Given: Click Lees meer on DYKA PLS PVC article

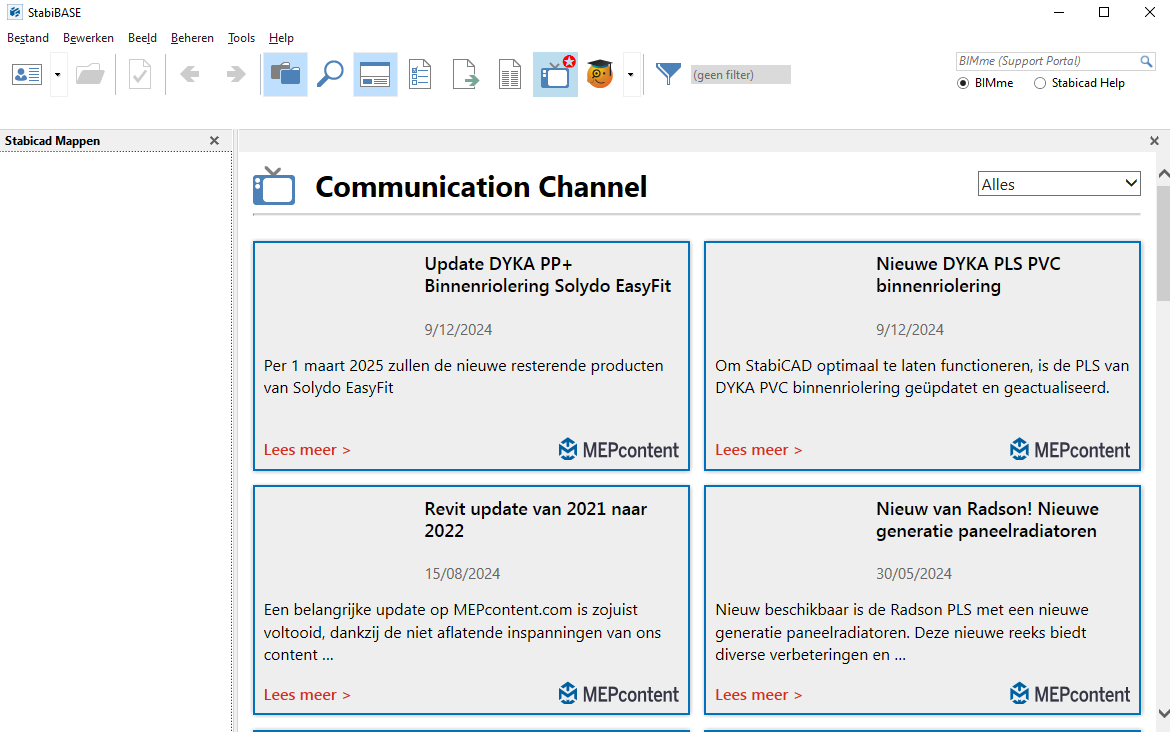Looking at the screenshot, I should pyautogui.click(x=758, y=450).
